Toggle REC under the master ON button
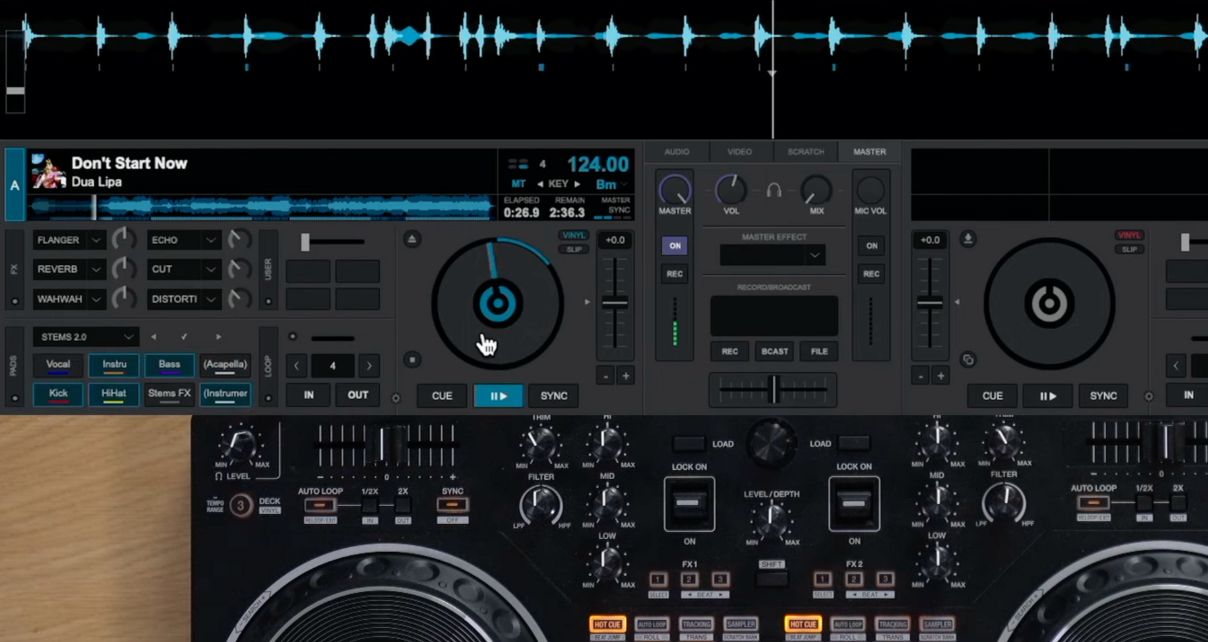1208x642 pixels. coord(674,274)
